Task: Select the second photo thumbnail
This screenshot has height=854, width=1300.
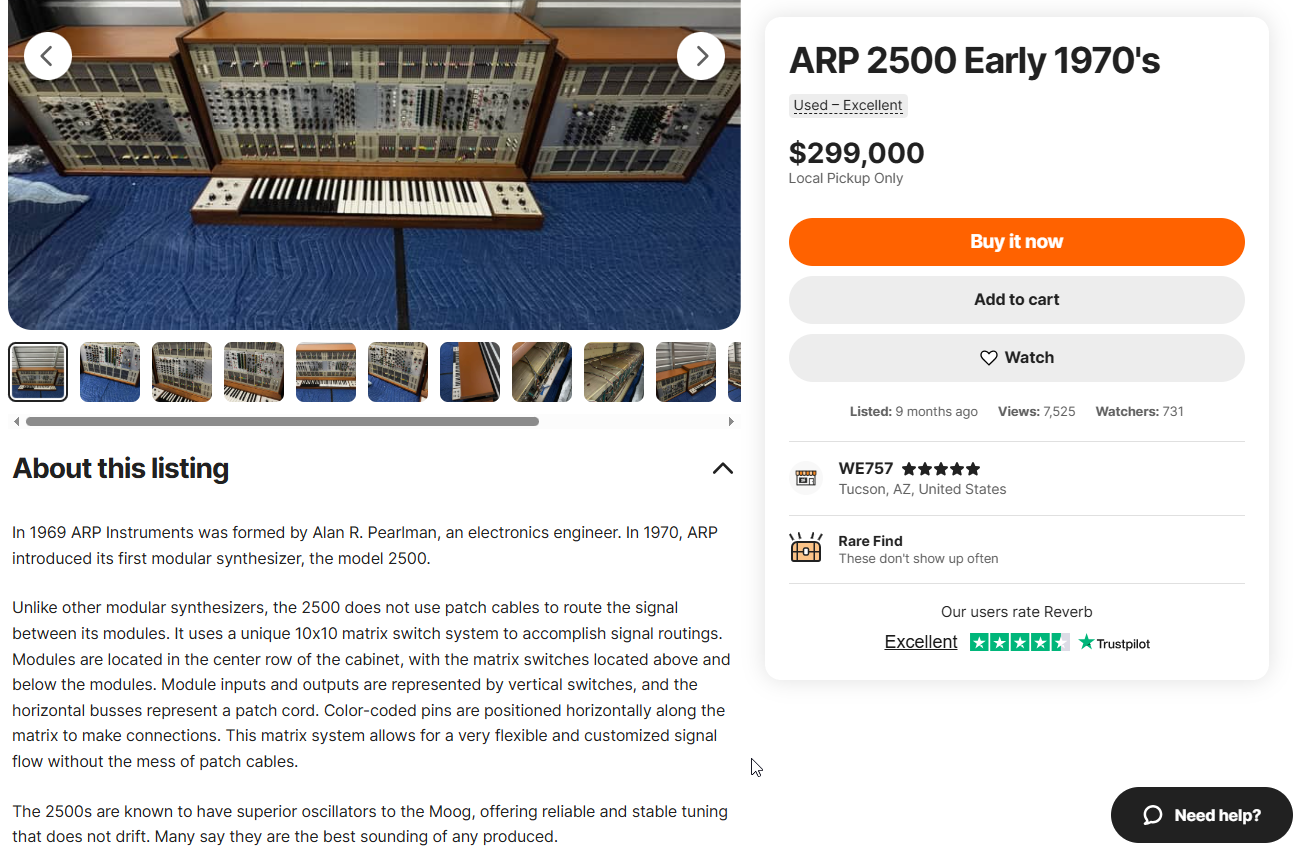Action: point(110,372)
